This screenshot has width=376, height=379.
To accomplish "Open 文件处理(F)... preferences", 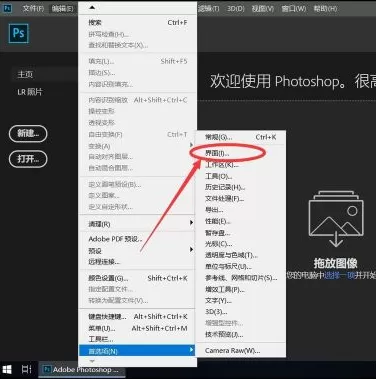I will (241, 199).
